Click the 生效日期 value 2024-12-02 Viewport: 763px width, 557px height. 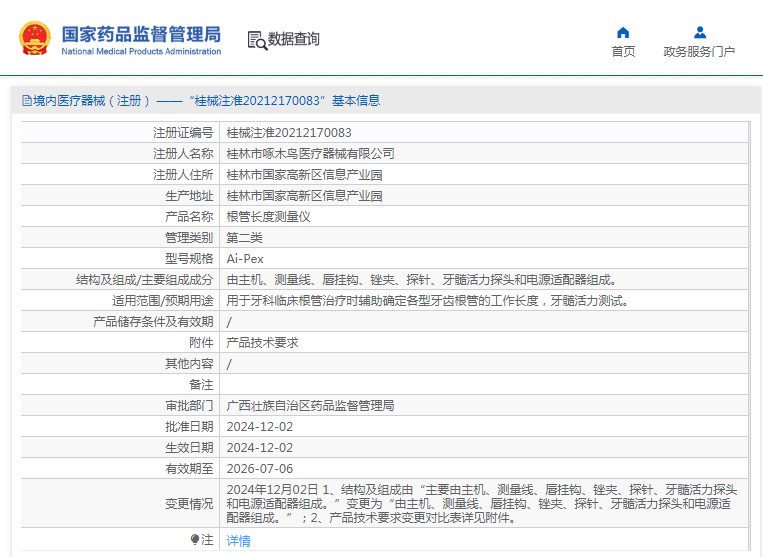260,448
